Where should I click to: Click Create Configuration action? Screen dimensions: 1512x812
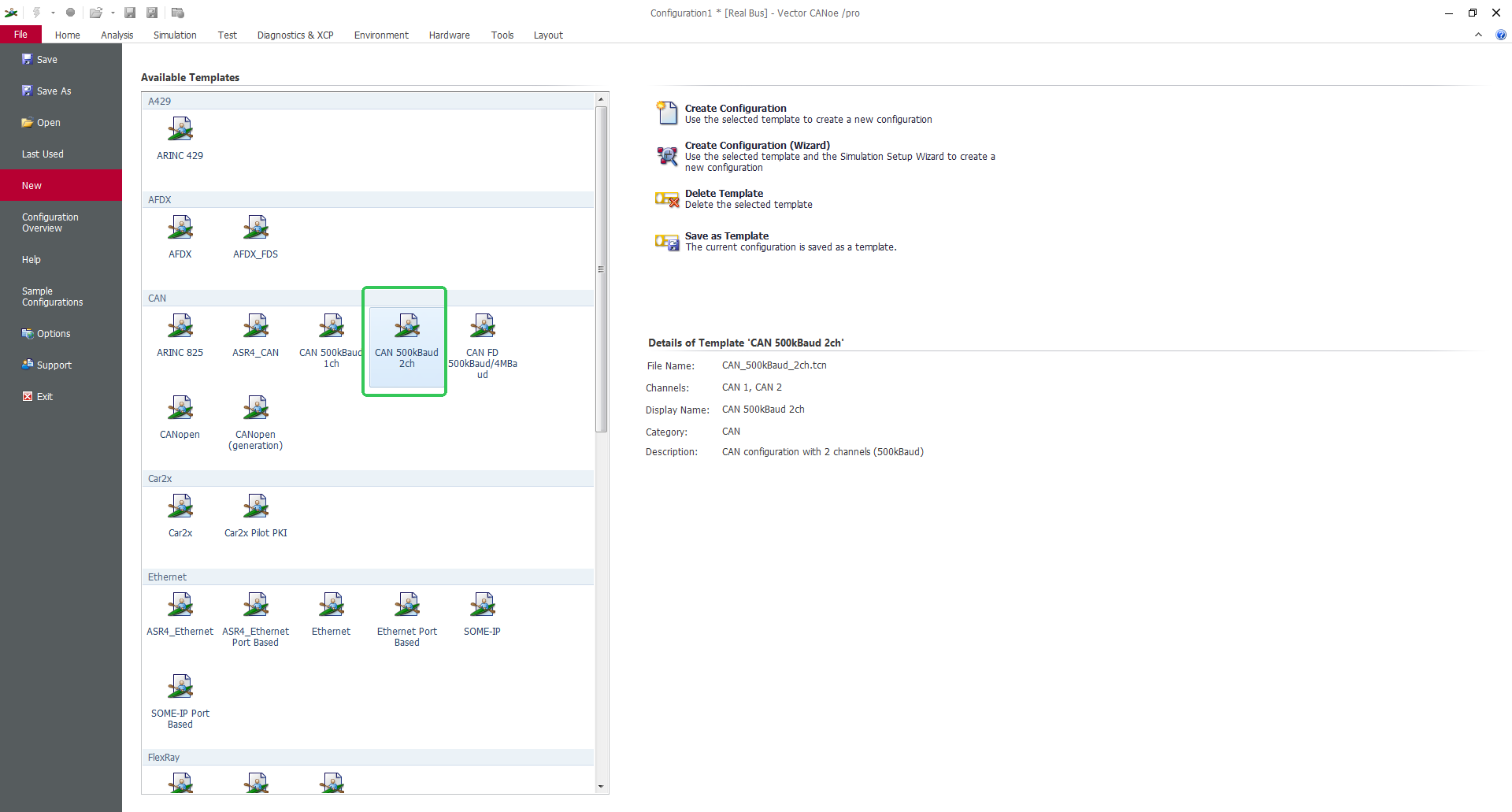pos(794,113)
